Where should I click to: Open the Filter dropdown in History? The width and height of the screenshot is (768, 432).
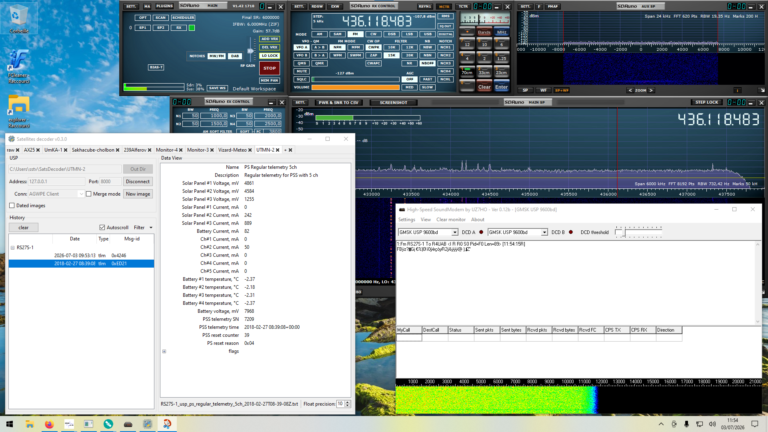[143, 227]
